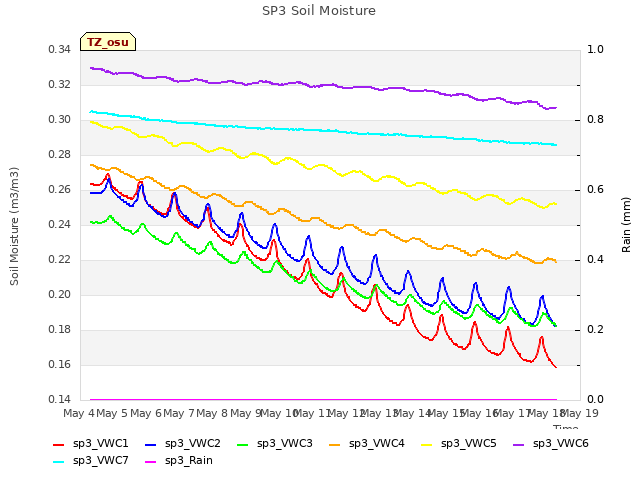Click the 0.2 right axis tick label
The image size is (640, 480).
595,329
